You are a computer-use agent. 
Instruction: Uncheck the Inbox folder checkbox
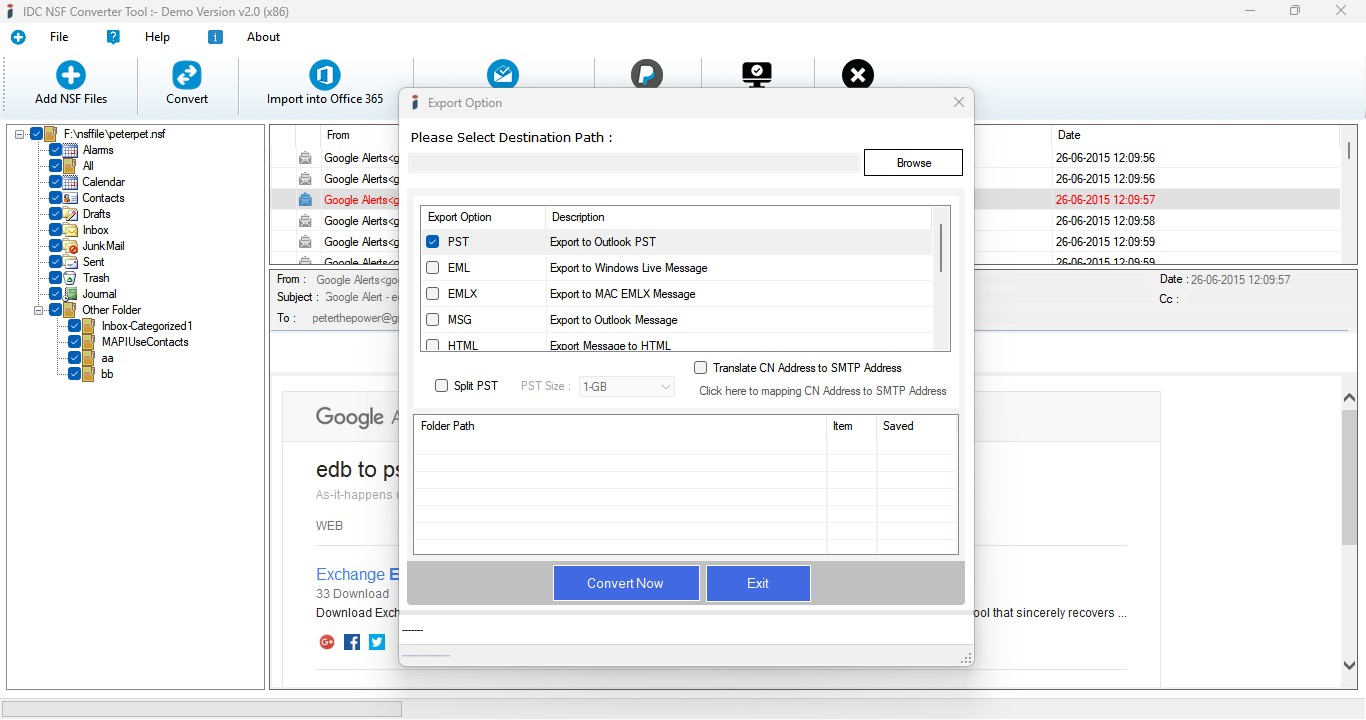pos(56,230)
